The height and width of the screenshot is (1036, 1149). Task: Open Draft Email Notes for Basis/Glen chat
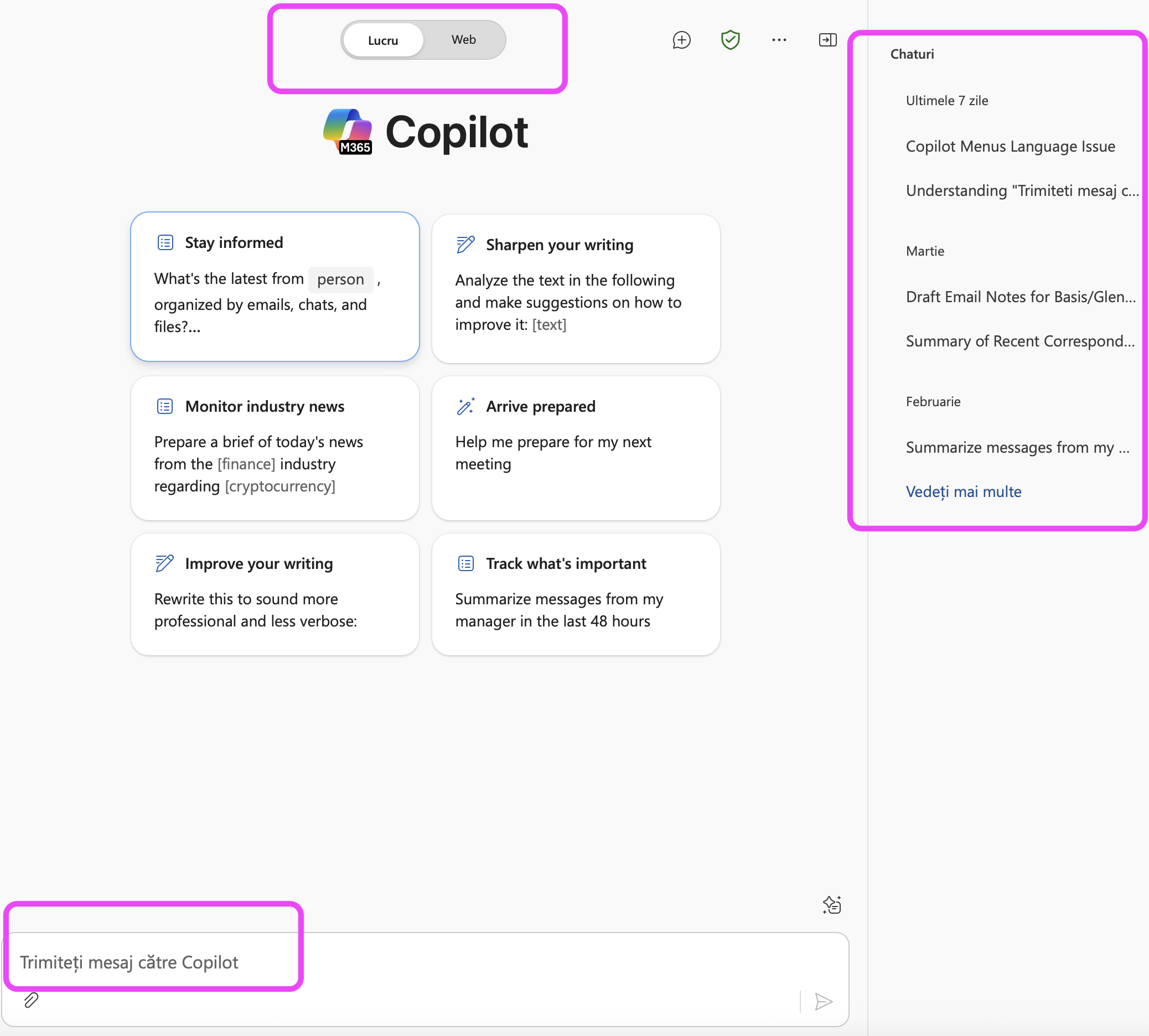pos(1021,297)
